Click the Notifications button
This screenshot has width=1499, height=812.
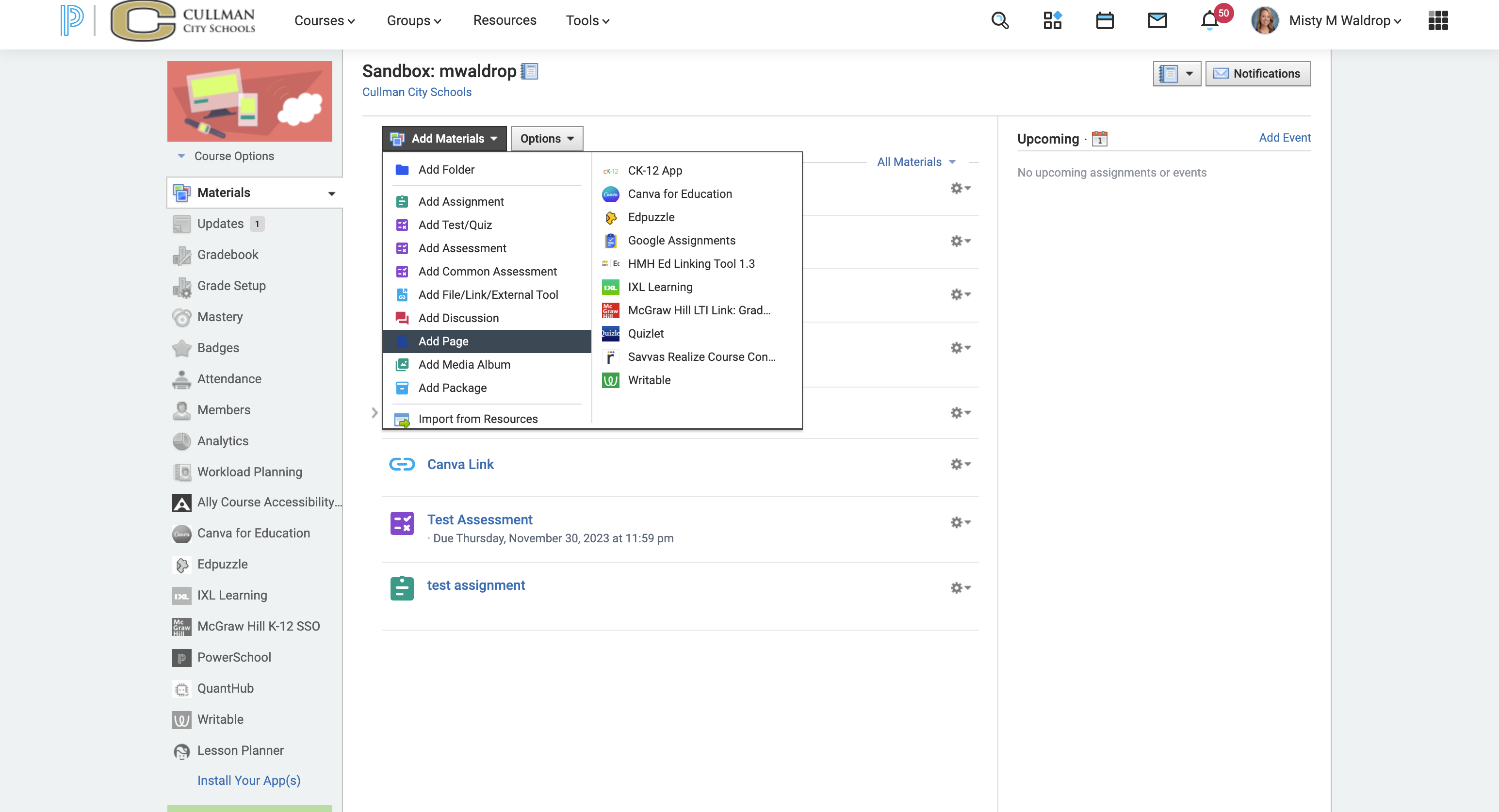coord(1257,74)
